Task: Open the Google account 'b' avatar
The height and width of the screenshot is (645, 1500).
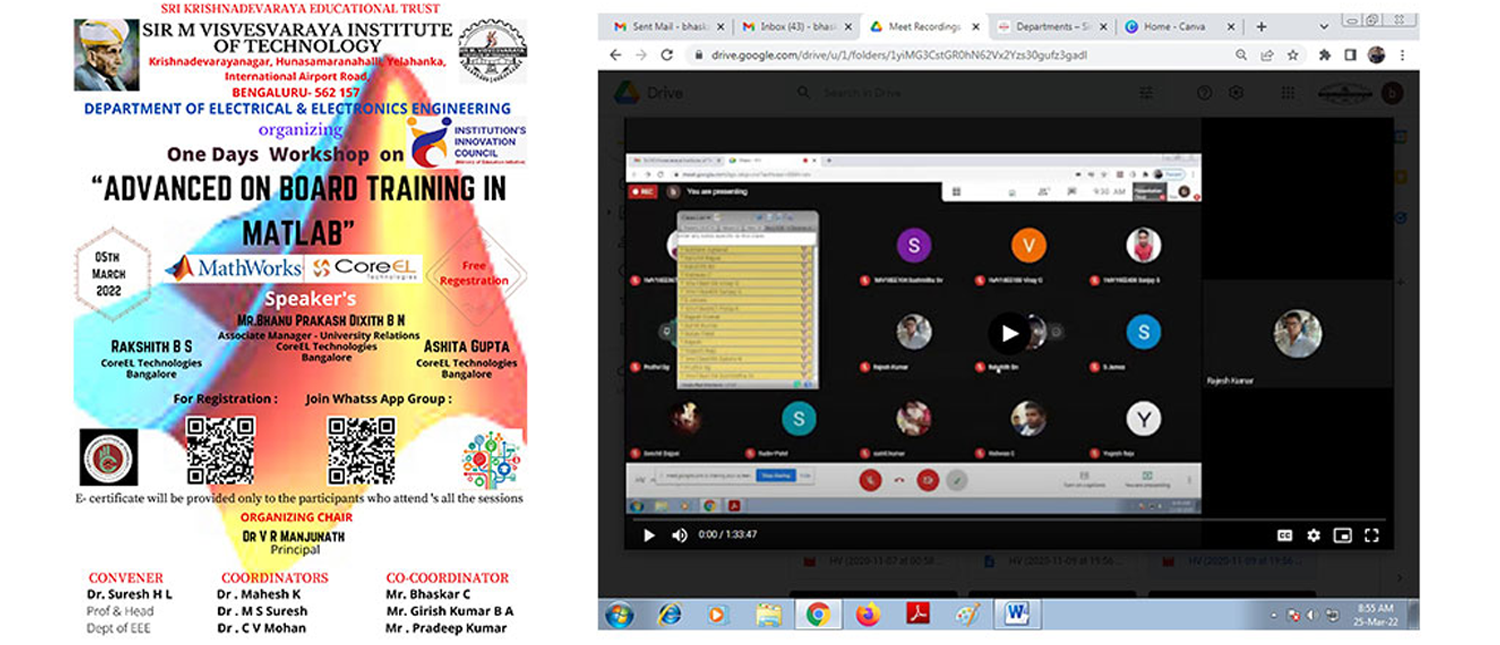Action: pos(1392,93)
